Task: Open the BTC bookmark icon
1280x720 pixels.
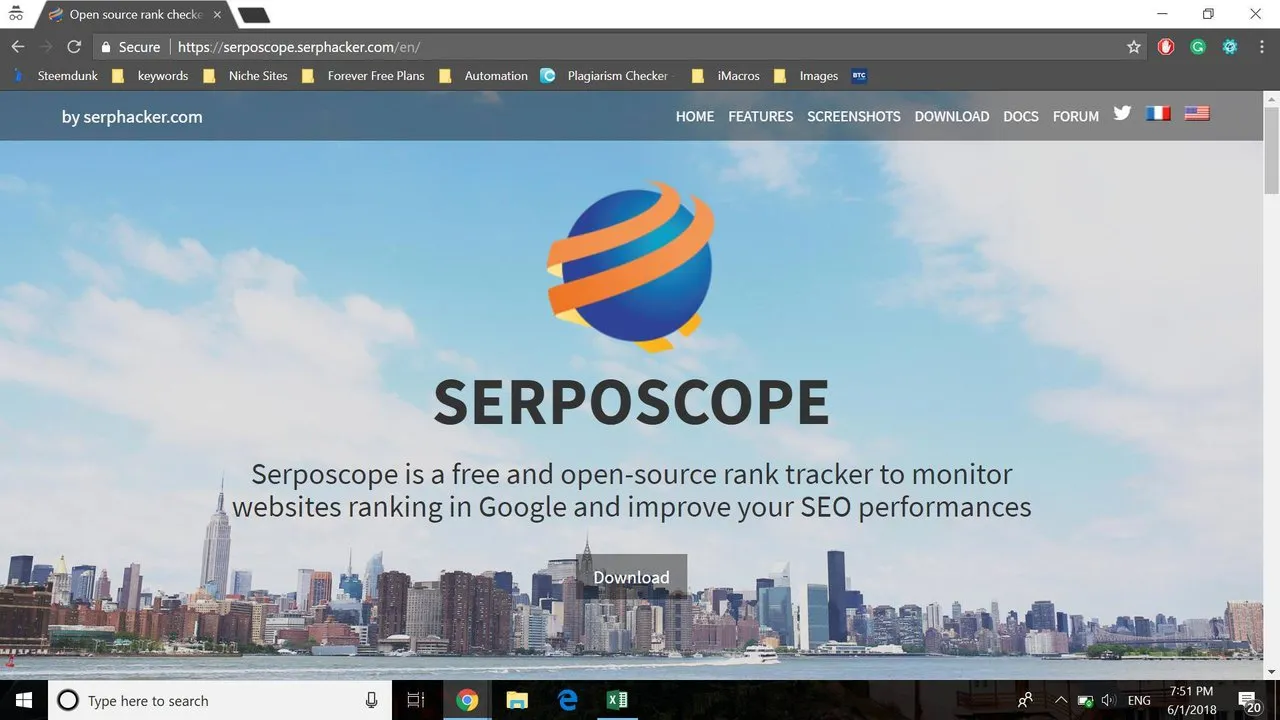Action: (858, 76)
